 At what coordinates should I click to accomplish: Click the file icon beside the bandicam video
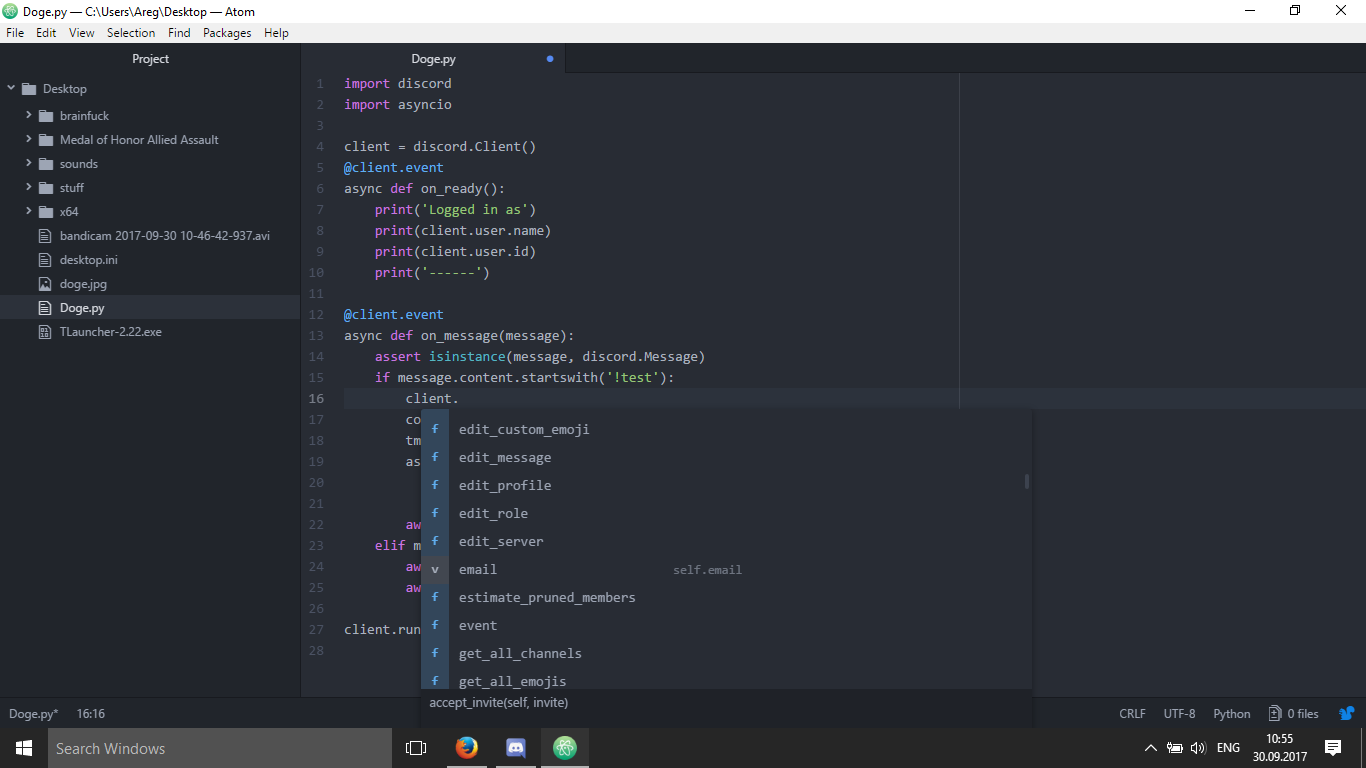[44, 235]
